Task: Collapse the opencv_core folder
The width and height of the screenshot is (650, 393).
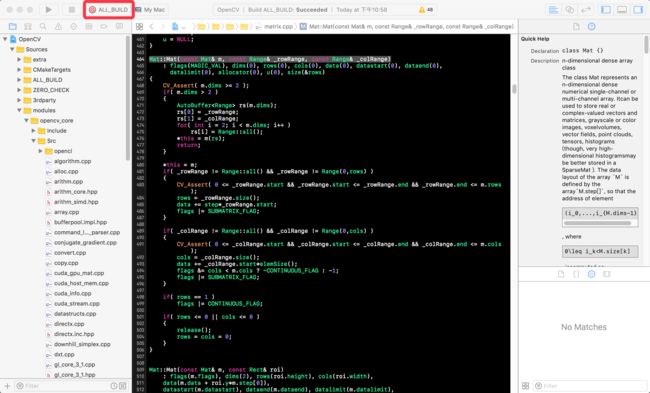Action: click(26, 121)
